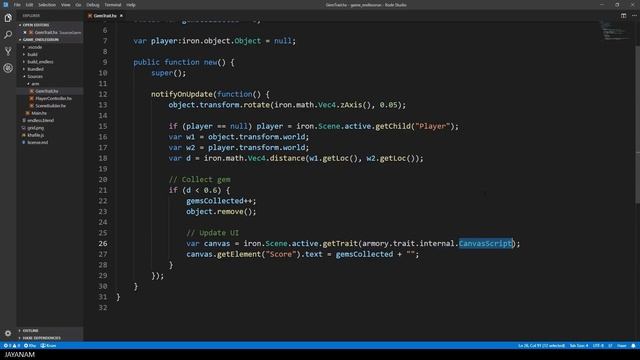This screenshot has width=640, height=360.
Task: Expand the build_endless folder
Action: click(40, 62)
